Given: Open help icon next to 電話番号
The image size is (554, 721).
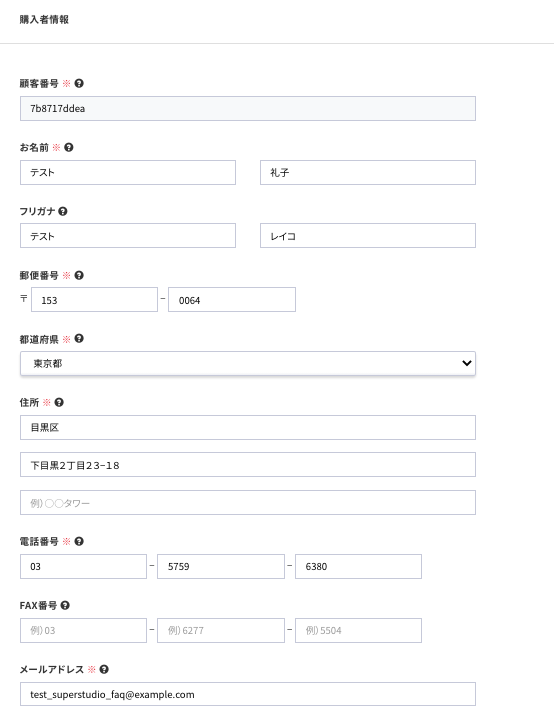Looking at the screenshot, I should (x=79, y=541).
